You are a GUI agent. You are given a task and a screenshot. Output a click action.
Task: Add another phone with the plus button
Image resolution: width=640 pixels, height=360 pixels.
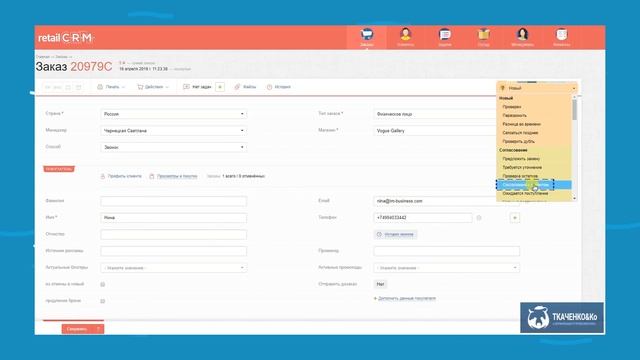click(515, 218)
